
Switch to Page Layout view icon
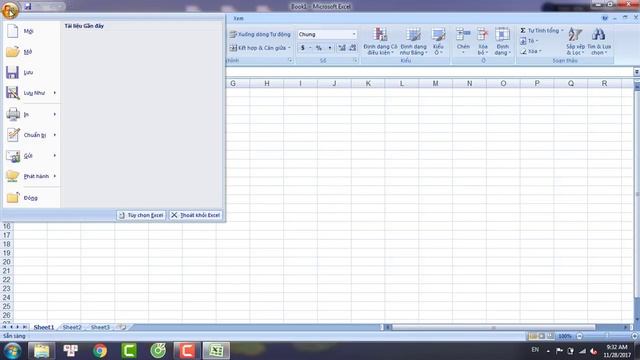542,336
